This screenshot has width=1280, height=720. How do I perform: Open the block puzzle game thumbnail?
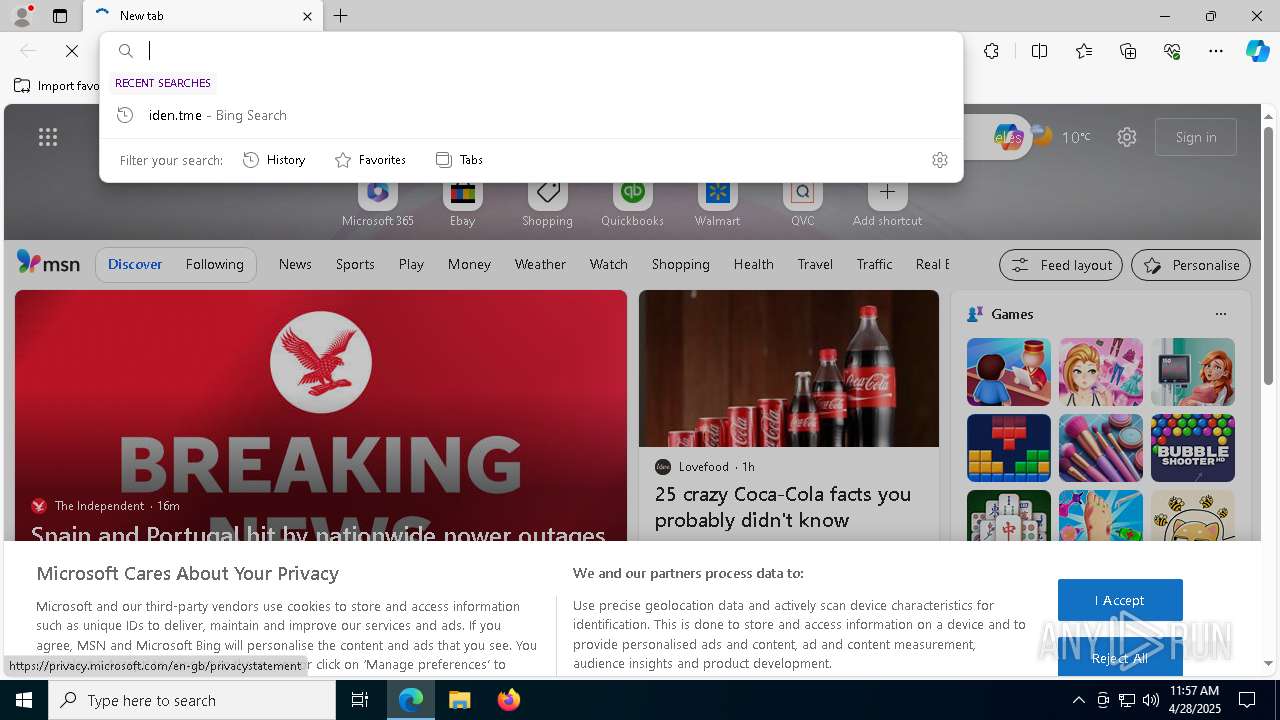point(1008,448)
